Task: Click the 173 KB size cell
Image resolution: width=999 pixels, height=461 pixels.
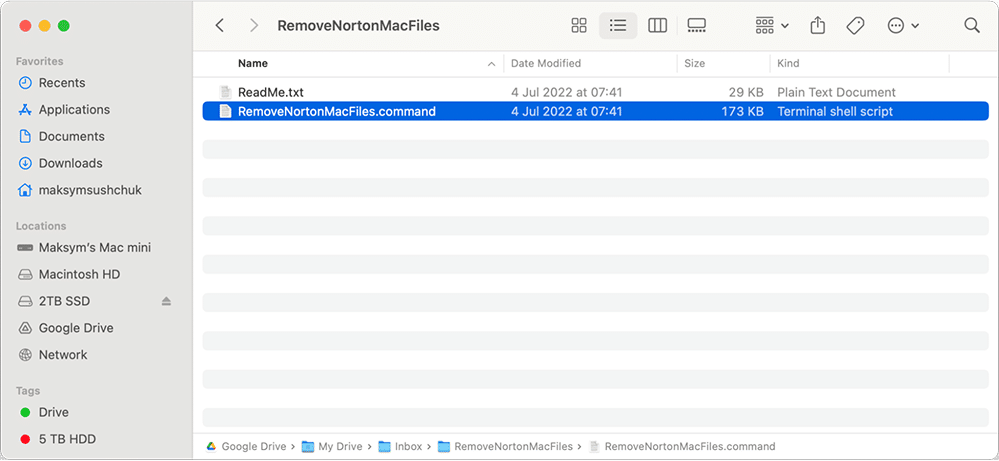Action: (742, 111)
